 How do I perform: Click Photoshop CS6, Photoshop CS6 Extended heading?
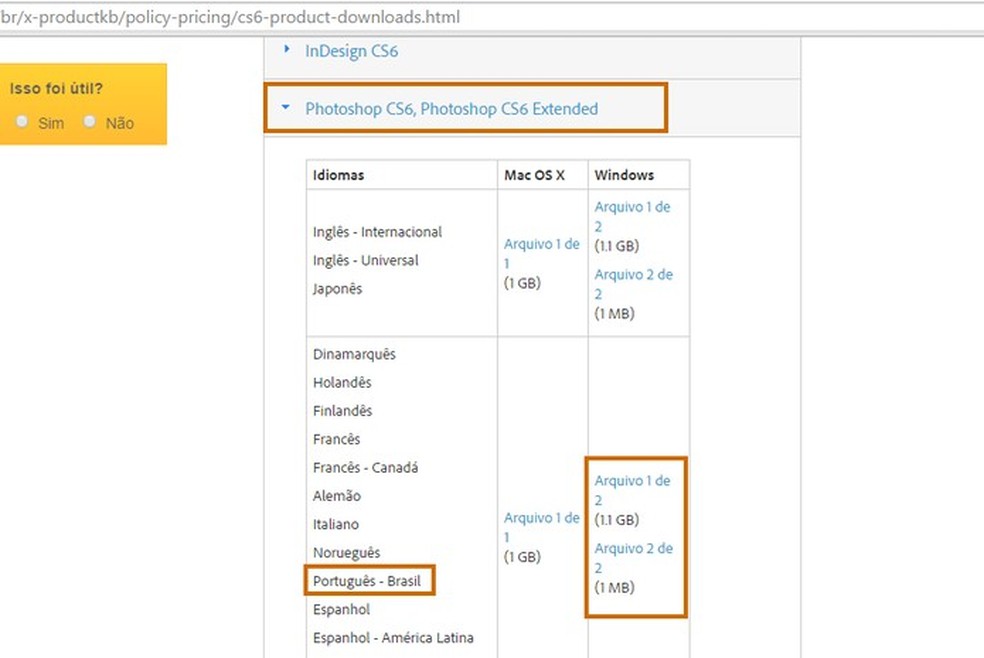[451, 109]
